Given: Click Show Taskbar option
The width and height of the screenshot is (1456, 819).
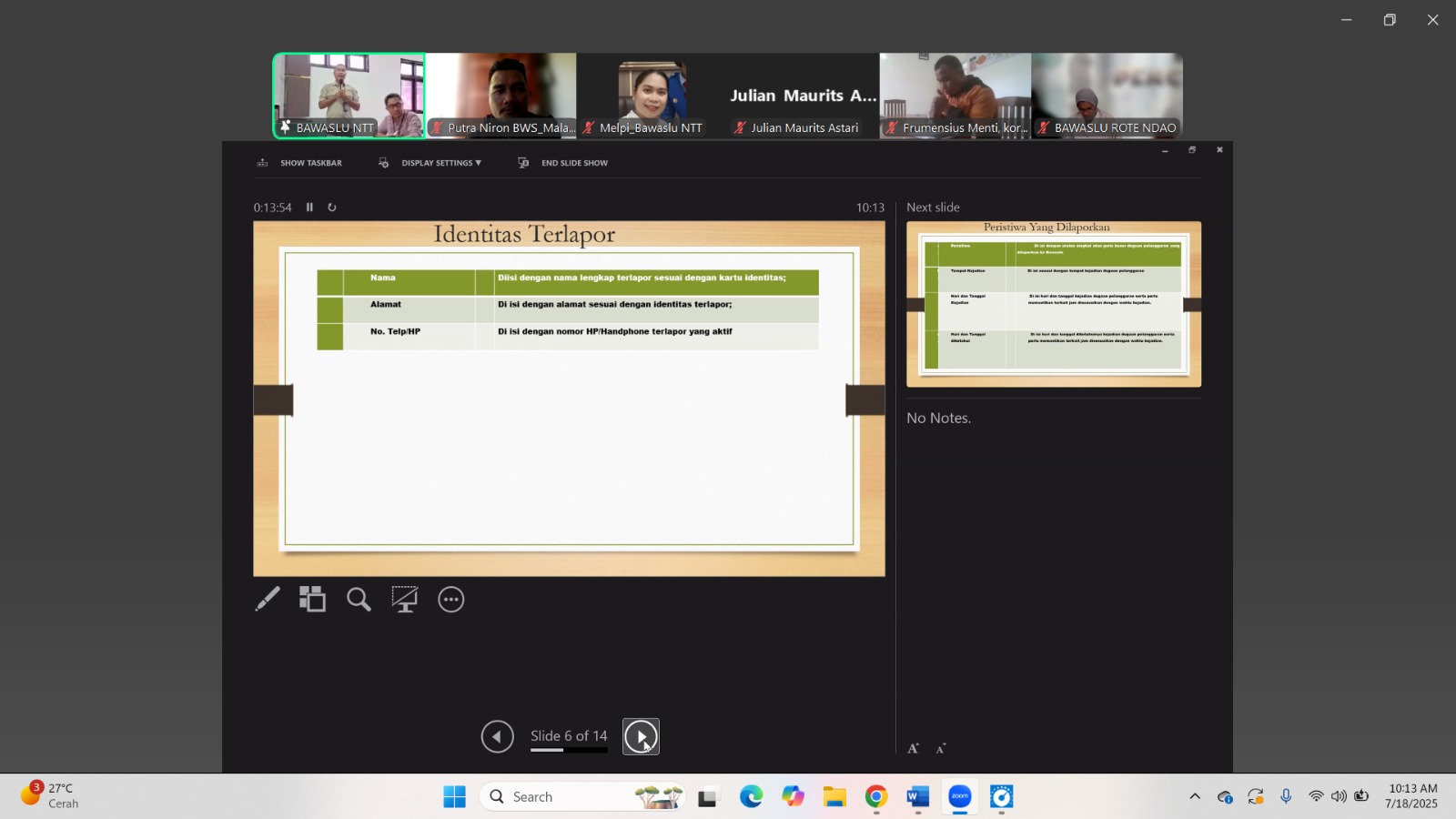Looking at the screenshot, I should [300, 163].
